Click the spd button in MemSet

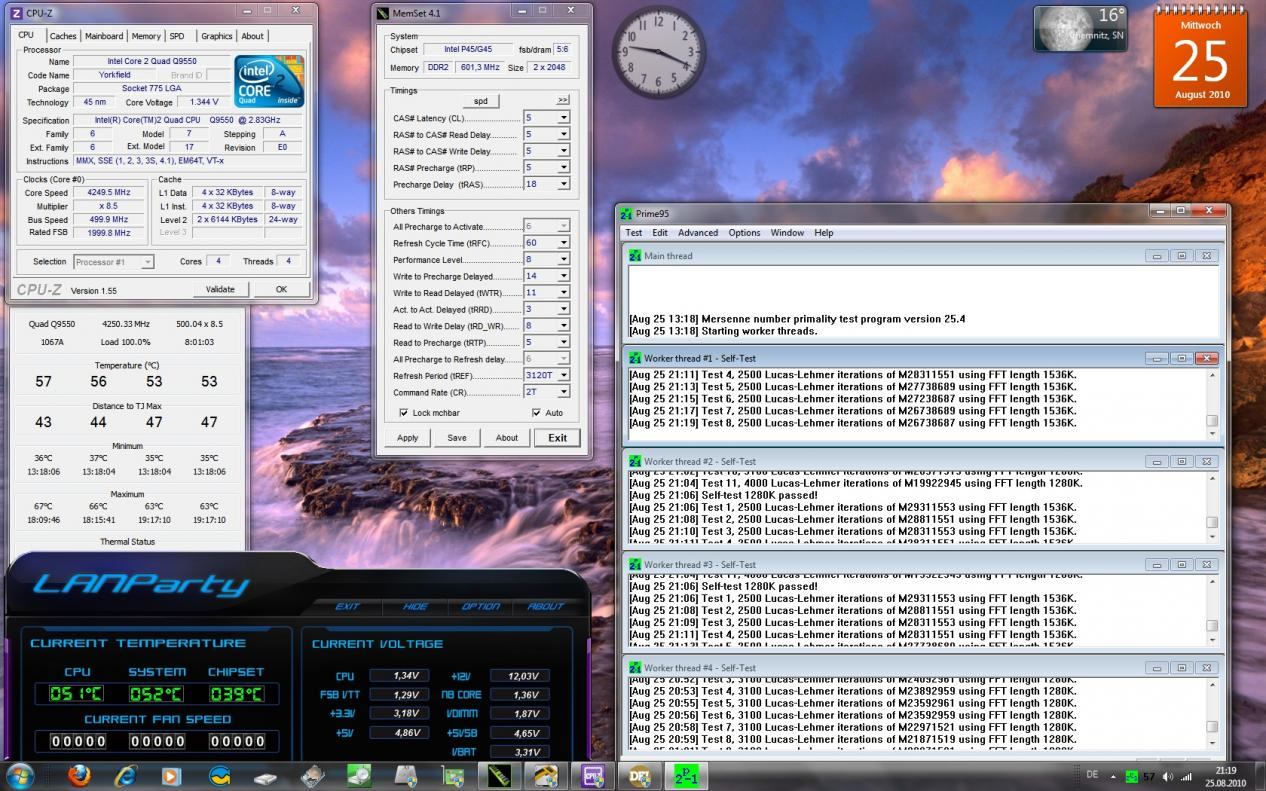481,101
